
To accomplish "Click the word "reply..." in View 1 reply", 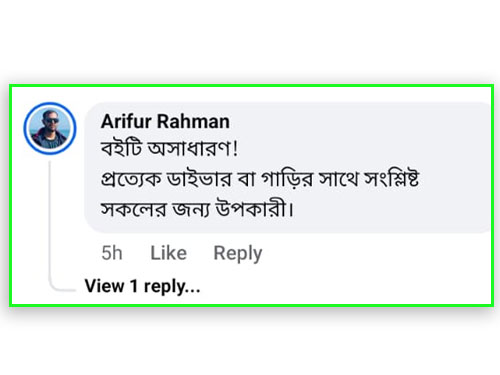I will 172,287.
